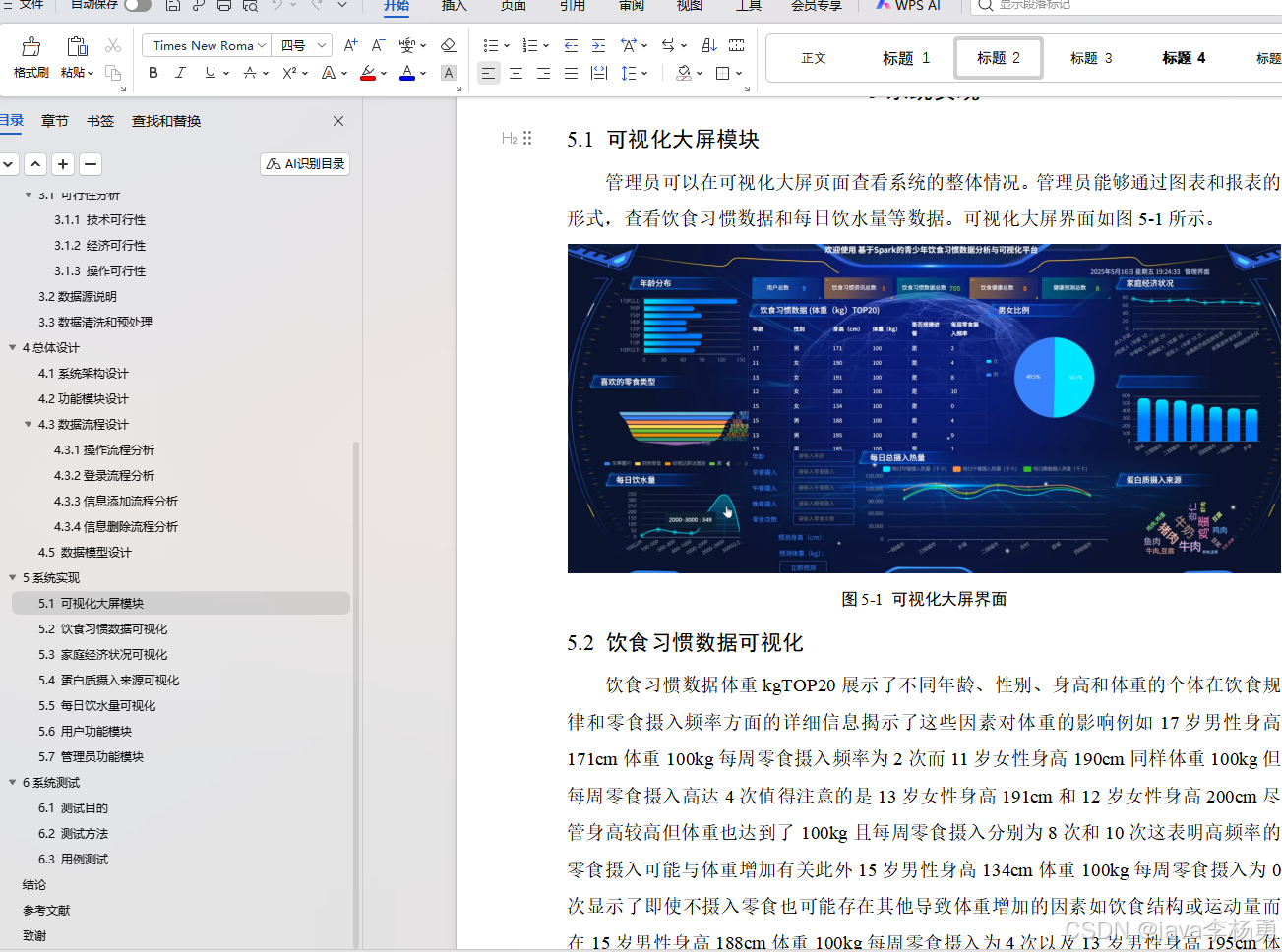1282x952 pixels.
Task: Collapse the 4.3 数据流程设计 outline node
Action: tap(29, 424)
